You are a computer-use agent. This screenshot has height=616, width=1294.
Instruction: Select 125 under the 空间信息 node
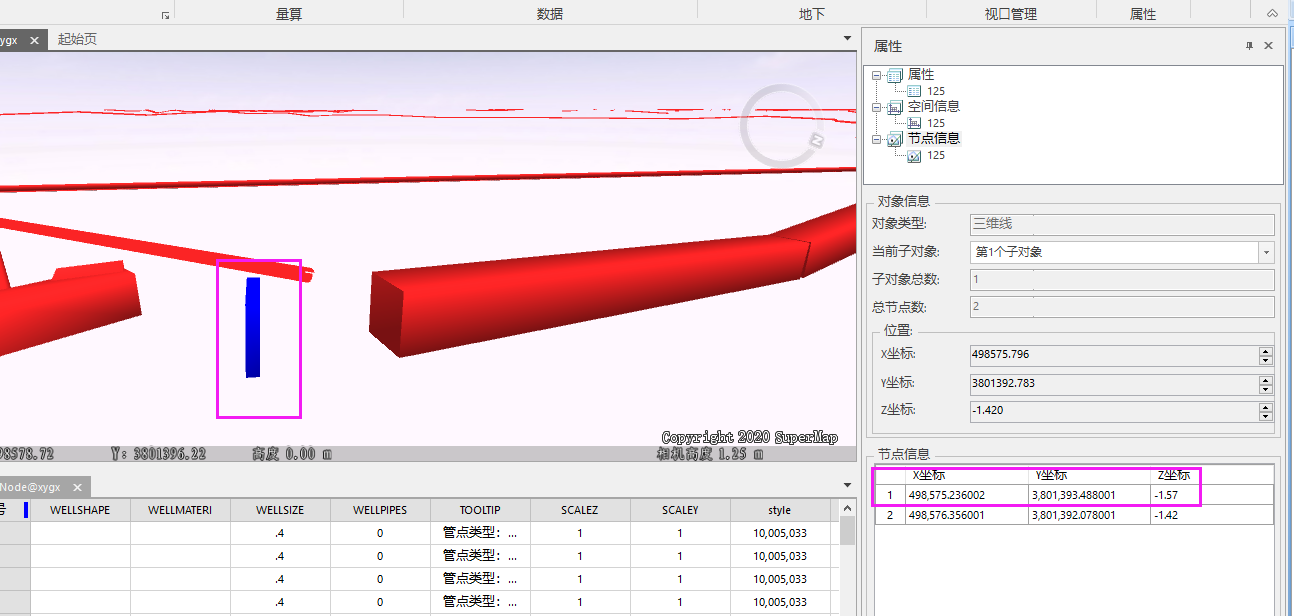pos(936,123)
